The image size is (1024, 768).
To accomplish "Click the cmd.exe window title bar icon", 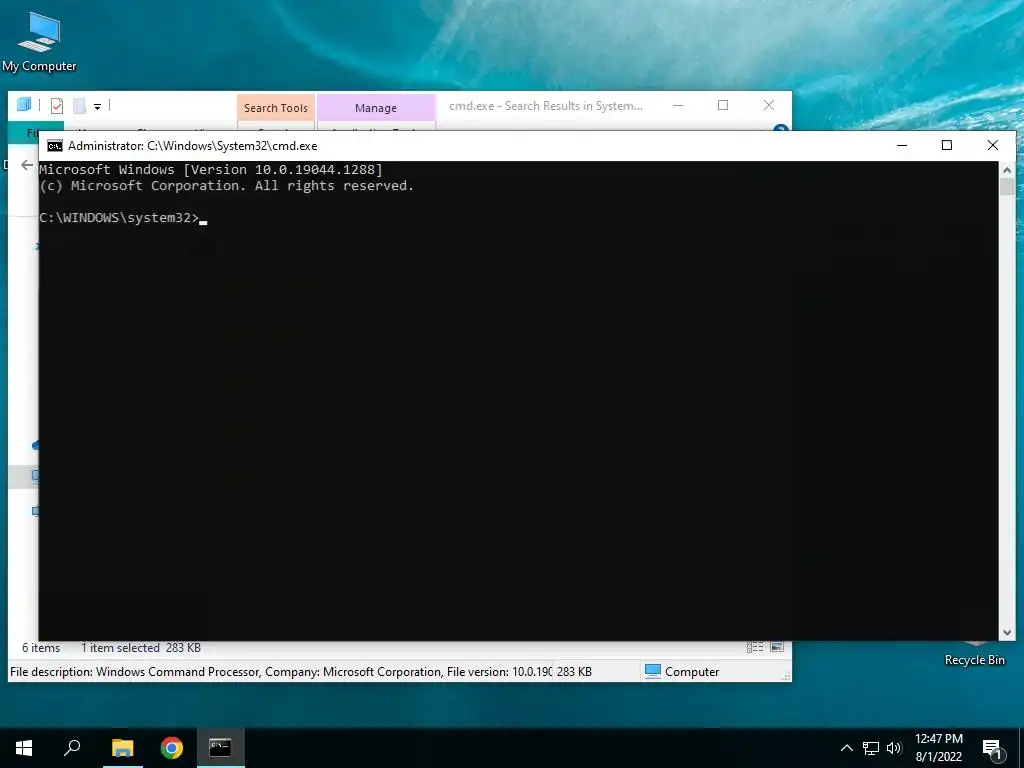I will coord(55,146).
